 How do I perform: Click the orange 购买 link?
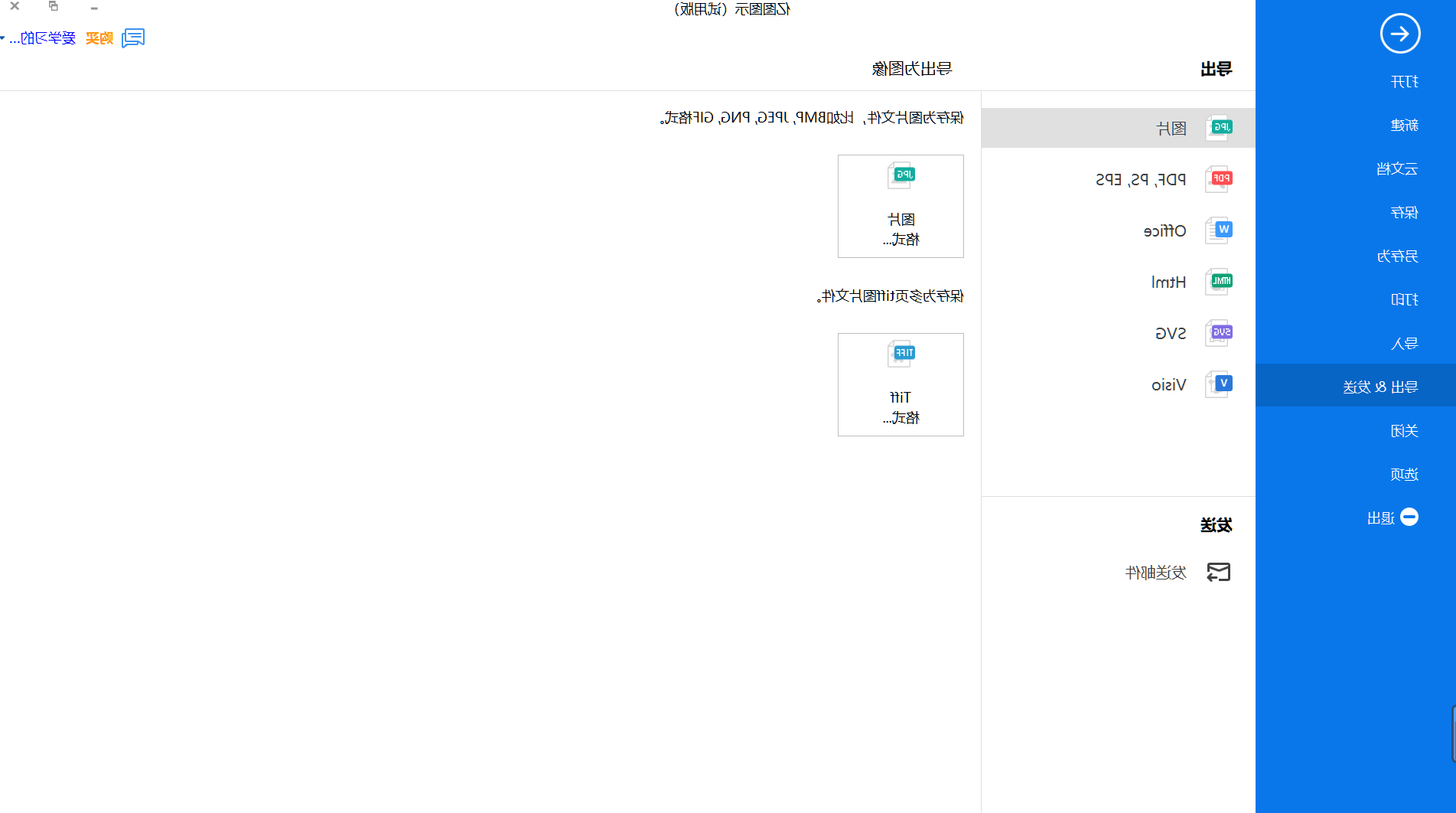(x=99, y=38)
